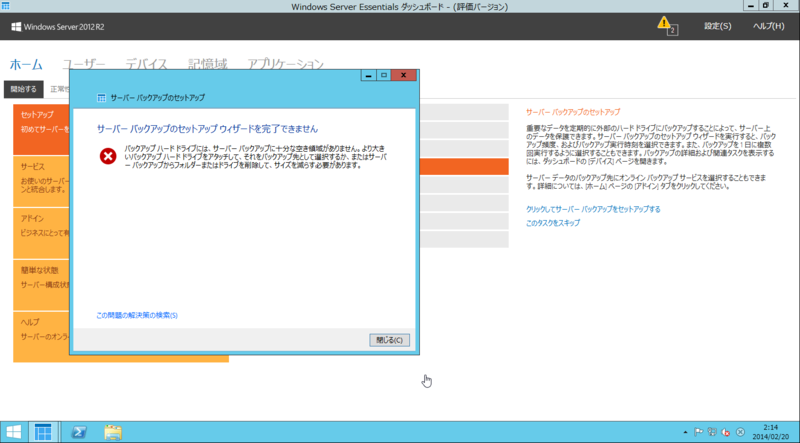The height and width of the screenshot is (443, 800).
Task: Click the dashboard title bar app icon
Action: 6,6
